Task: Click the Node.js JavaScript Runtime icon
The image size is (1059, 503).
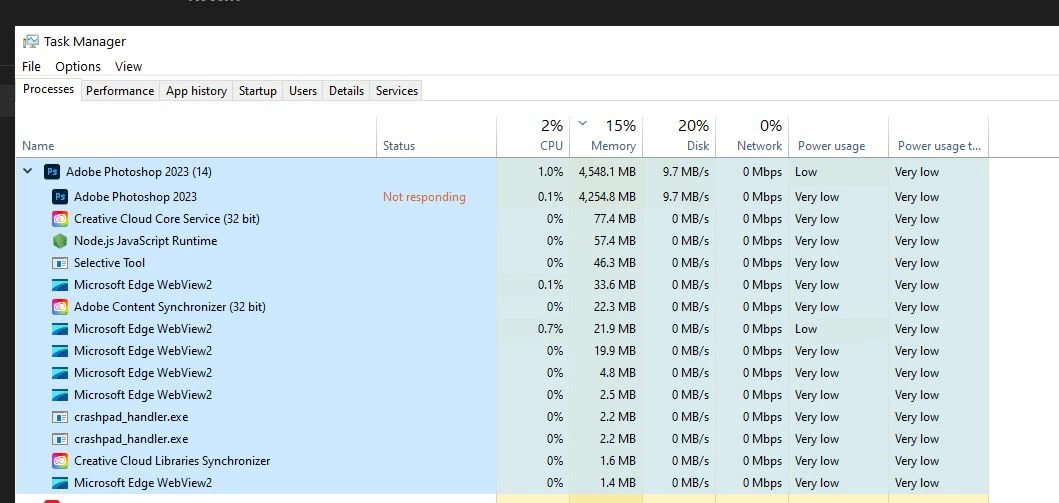Action: pos(60,240)
